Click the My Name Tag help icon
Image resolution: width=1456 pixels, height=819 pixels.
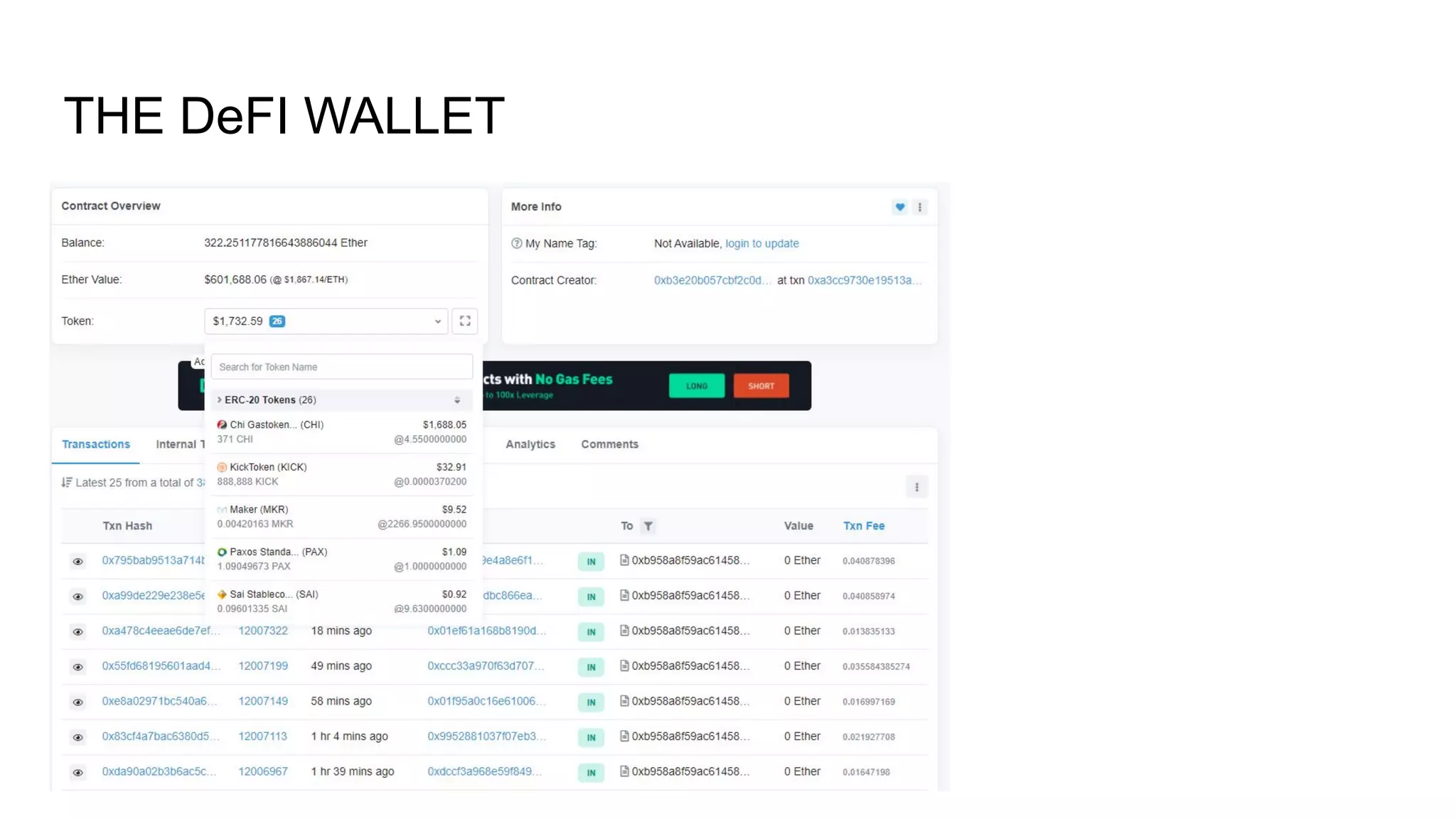point(517,243)
